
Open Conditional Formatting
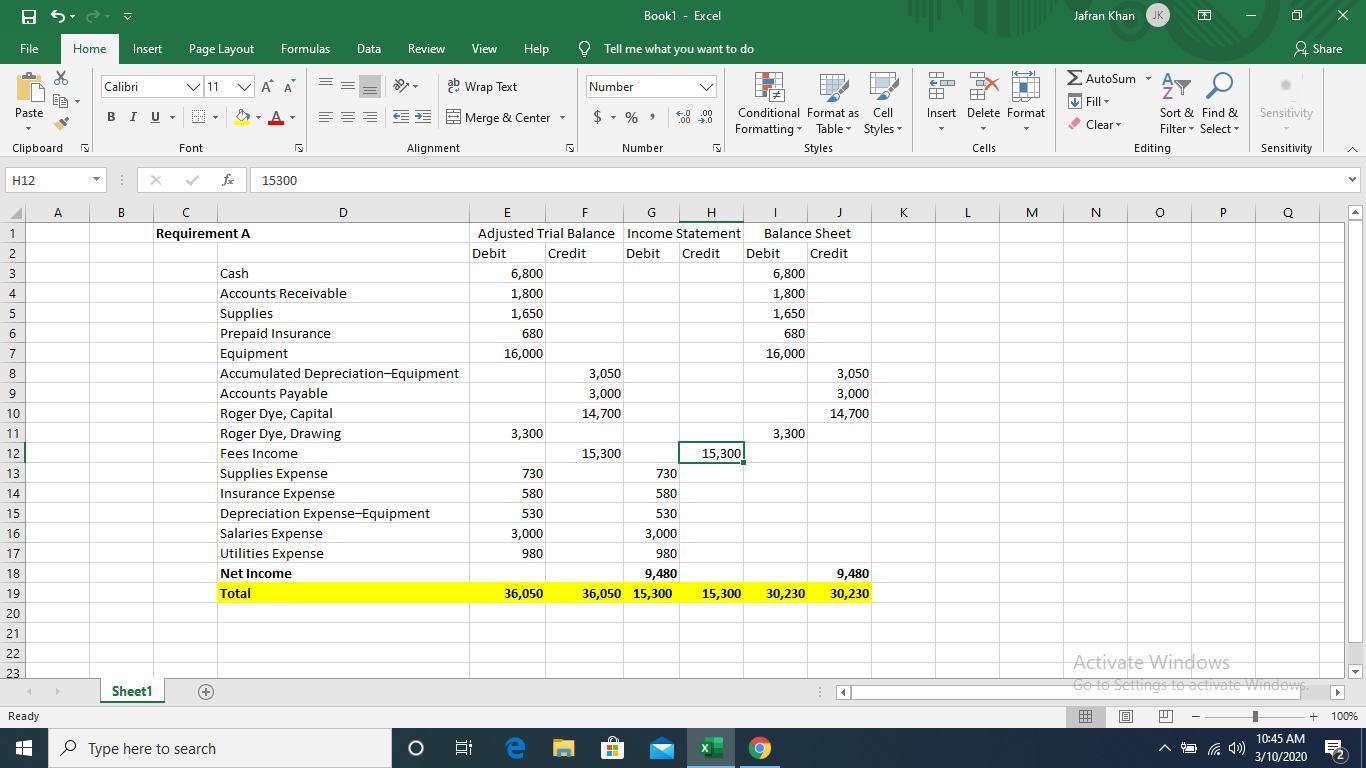[768, 104]
